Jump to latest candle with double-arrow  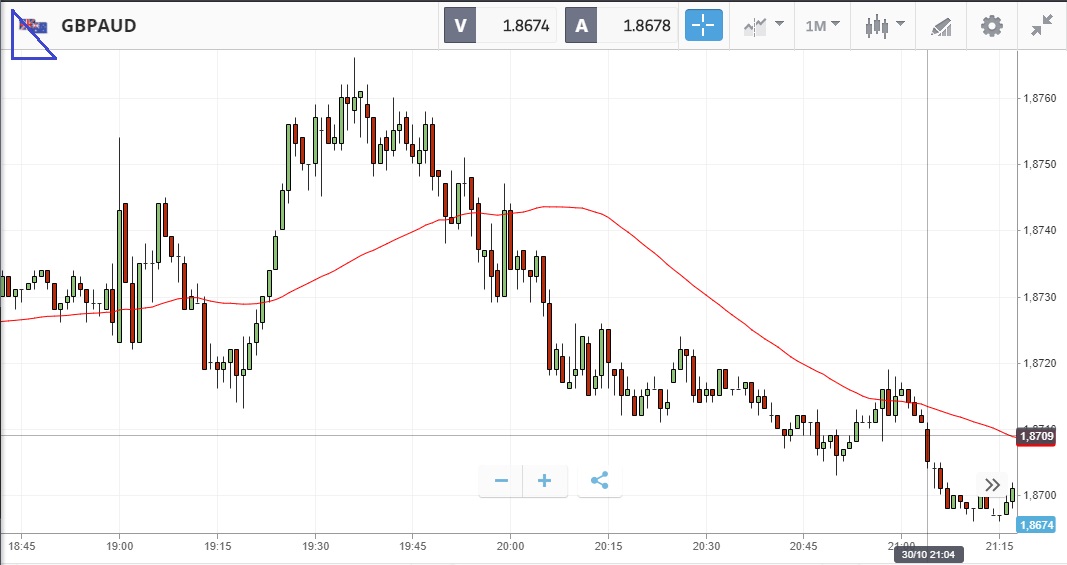click(x=992, y=485)
